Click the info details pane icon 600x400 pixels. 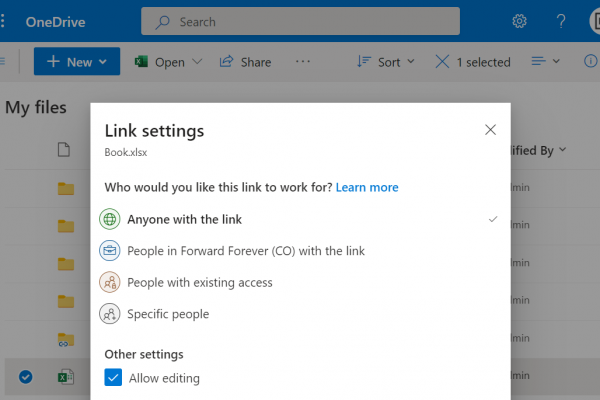click(589, 61)
